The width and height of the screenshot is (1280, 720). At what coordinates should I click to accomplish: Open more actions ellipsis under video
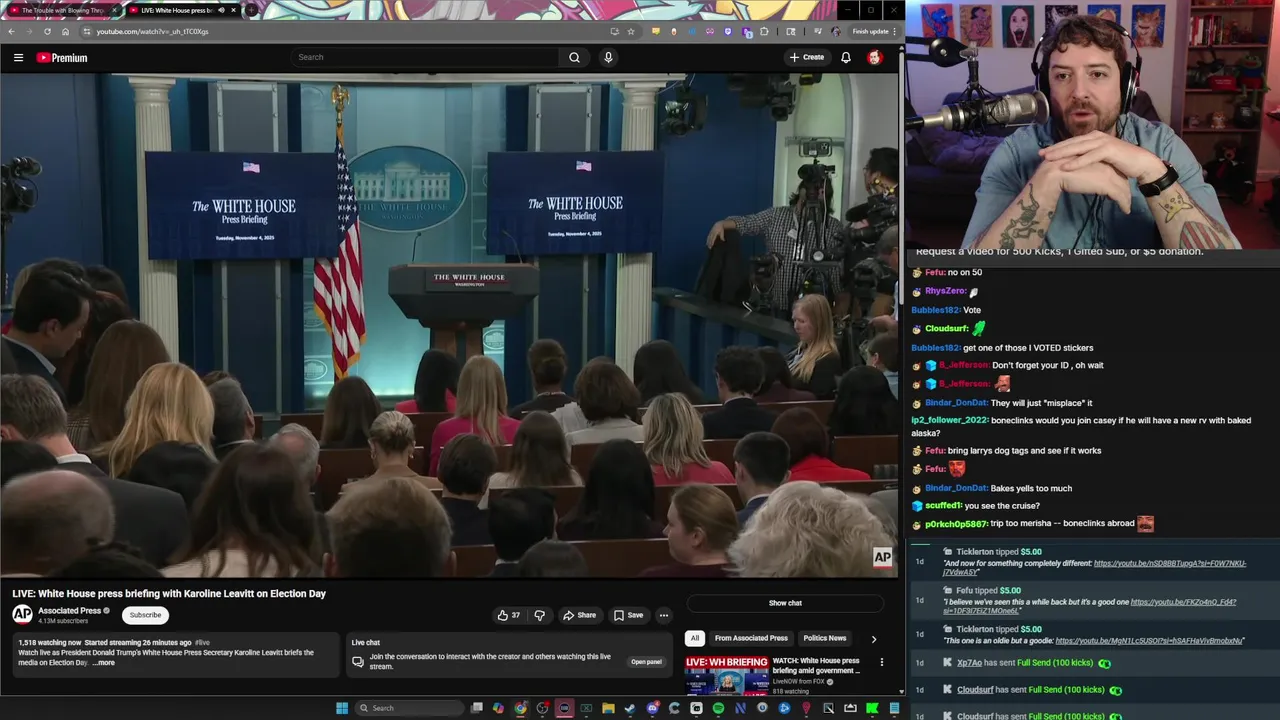663,615
